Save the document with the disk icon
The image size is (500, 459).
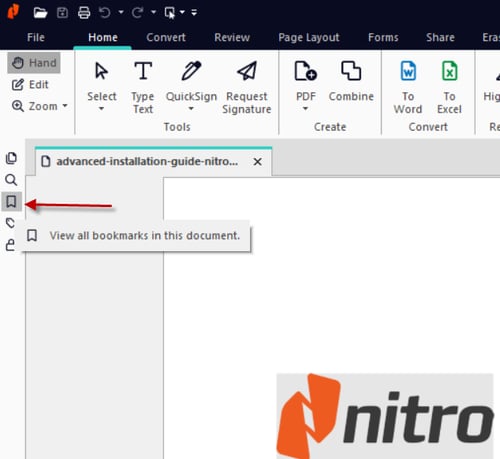pos(62,13)
